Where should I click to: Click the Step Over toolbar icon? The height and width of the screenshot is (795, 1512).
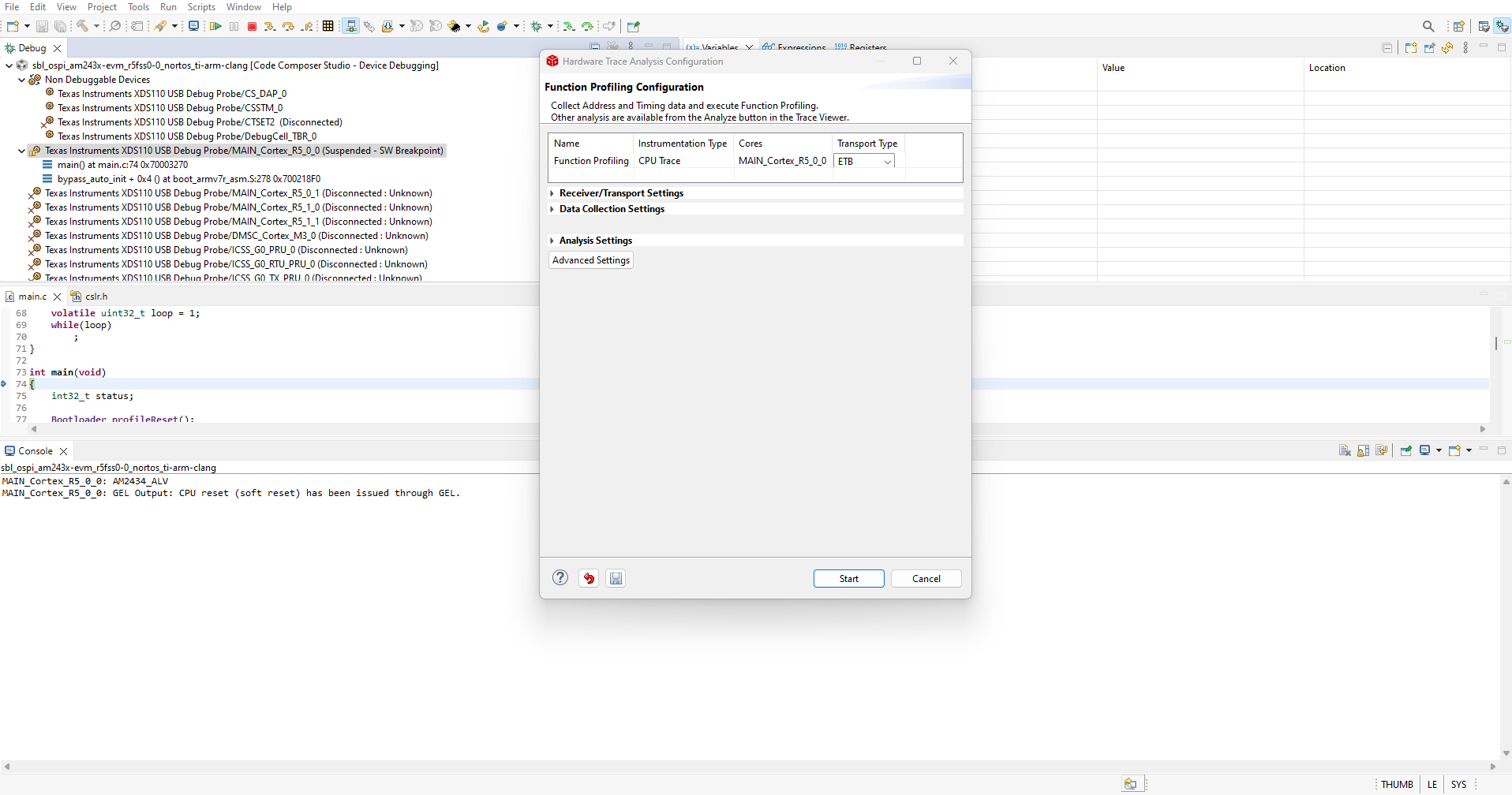288,26
